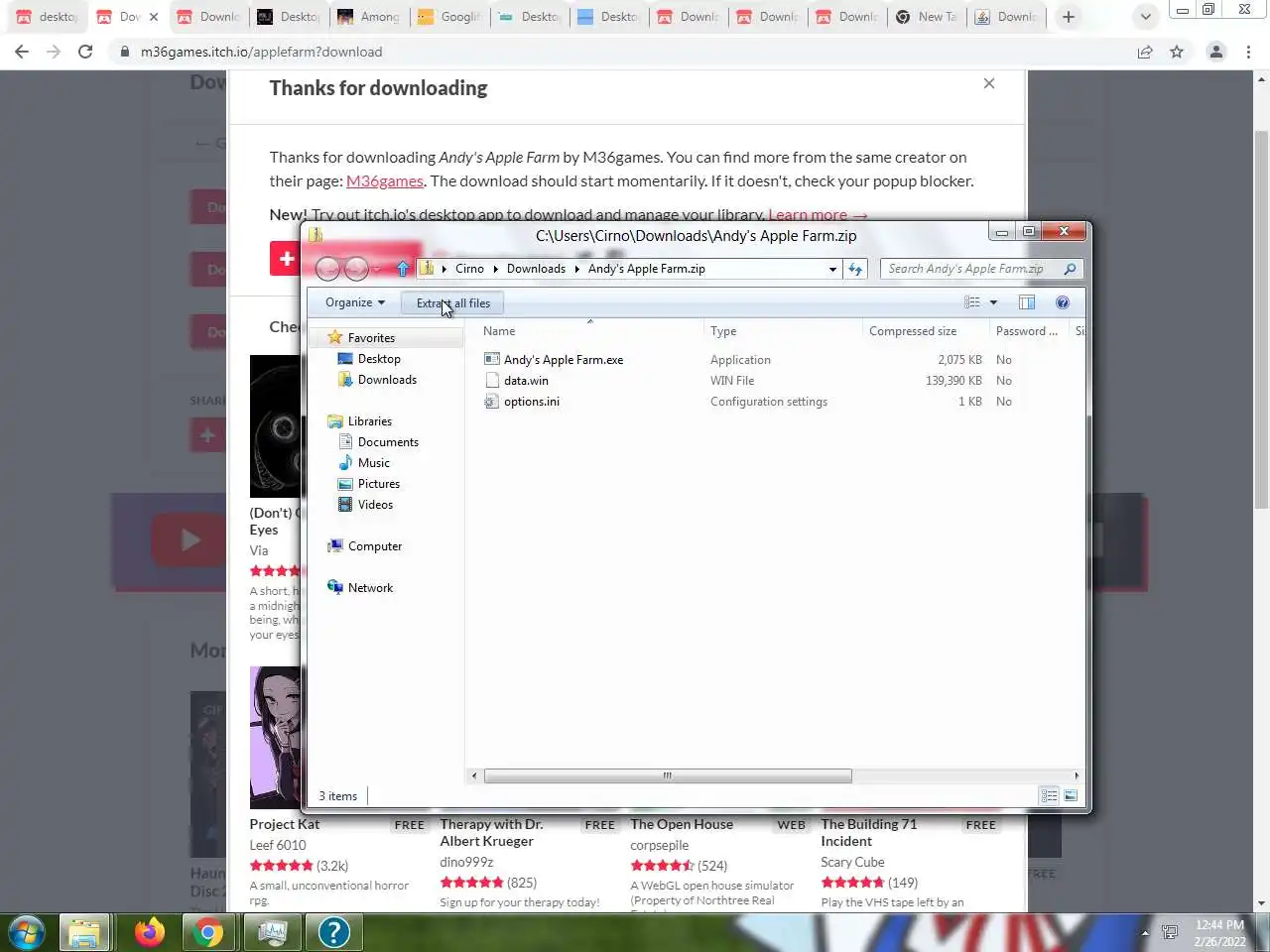Screen dimensions: 1270x952
Task: Expand the arrow after Downloads breadcrumb
Action: [x=576, y=269]
